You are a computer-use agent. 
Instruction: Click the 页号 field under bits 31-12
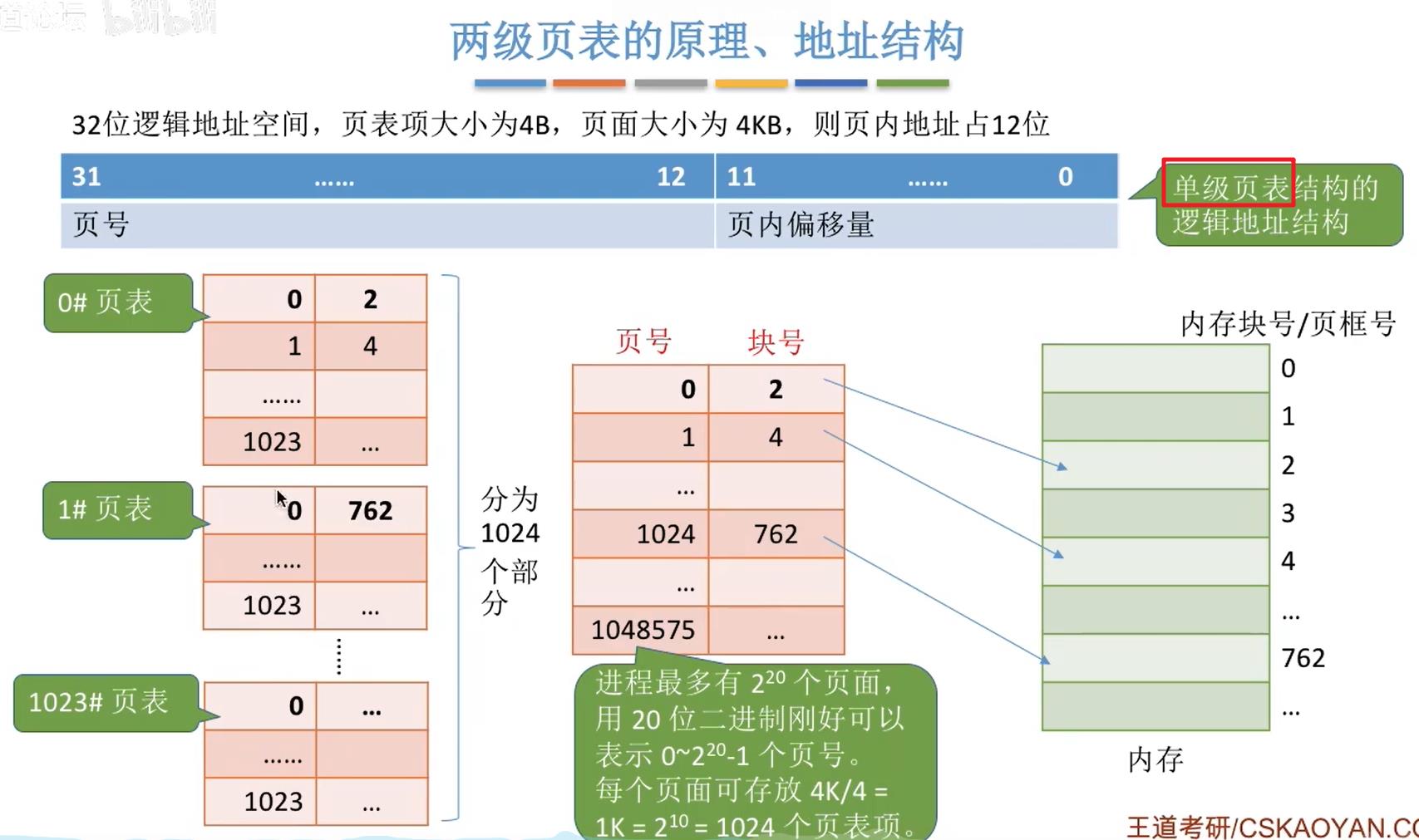[x=387, y=224]
